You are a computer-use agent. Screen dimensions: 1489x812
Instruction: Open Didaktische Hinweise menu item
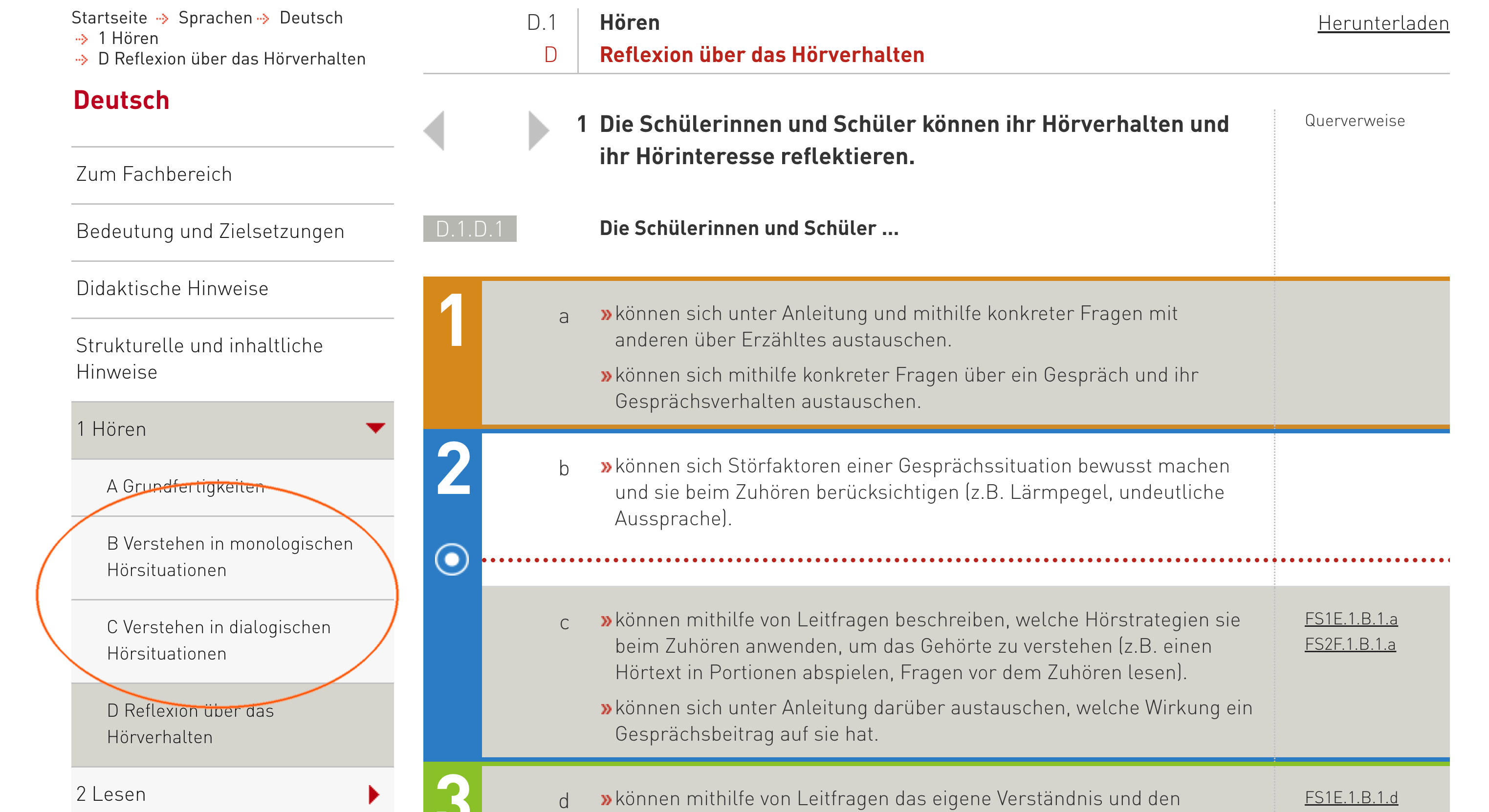coord(232,289)
